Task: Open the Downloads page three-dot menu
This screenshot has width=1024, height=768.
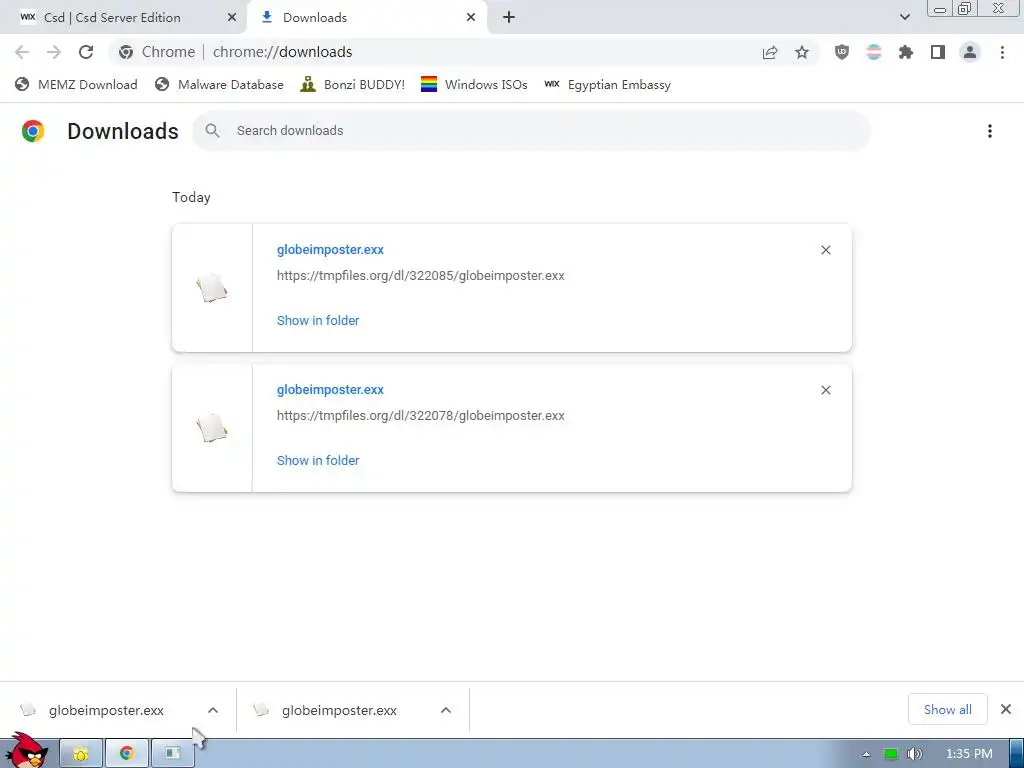Action: [990, 131]
